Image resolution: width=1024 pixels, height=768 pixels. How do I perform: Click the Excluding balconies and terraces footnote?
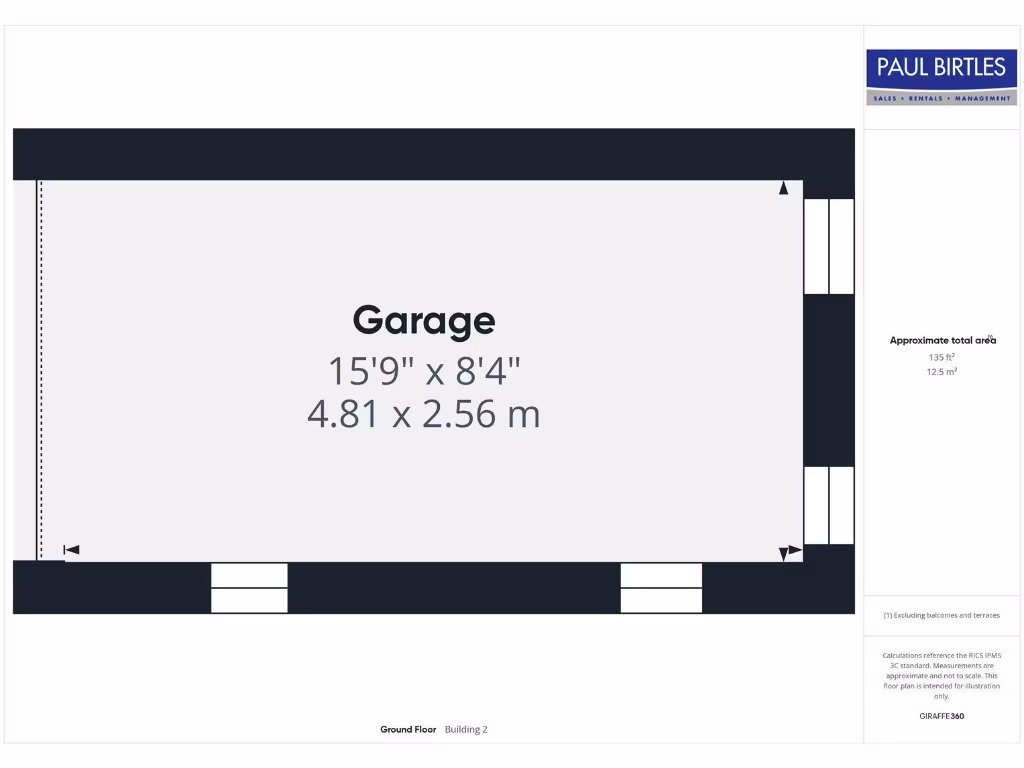941,616
